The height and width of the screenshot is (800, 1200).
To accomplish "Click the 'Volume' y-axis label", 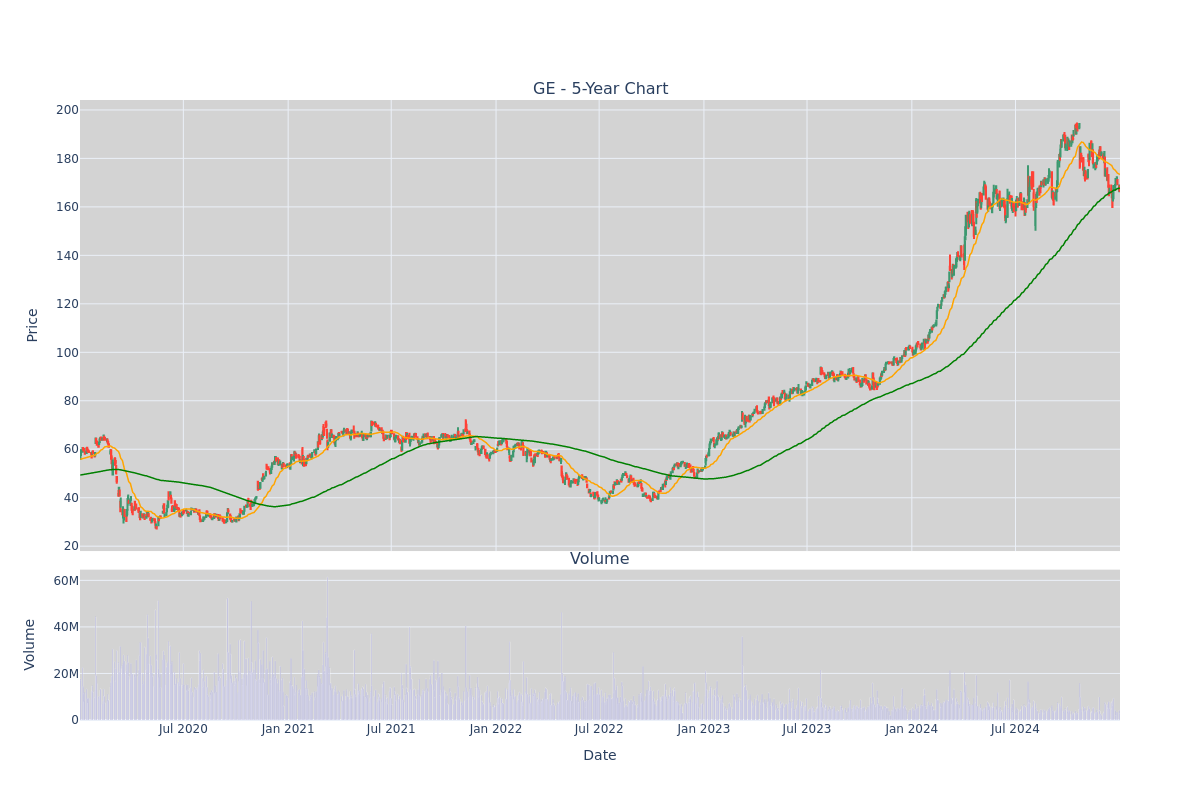I will pyautogui.click(x=30, y=644).
